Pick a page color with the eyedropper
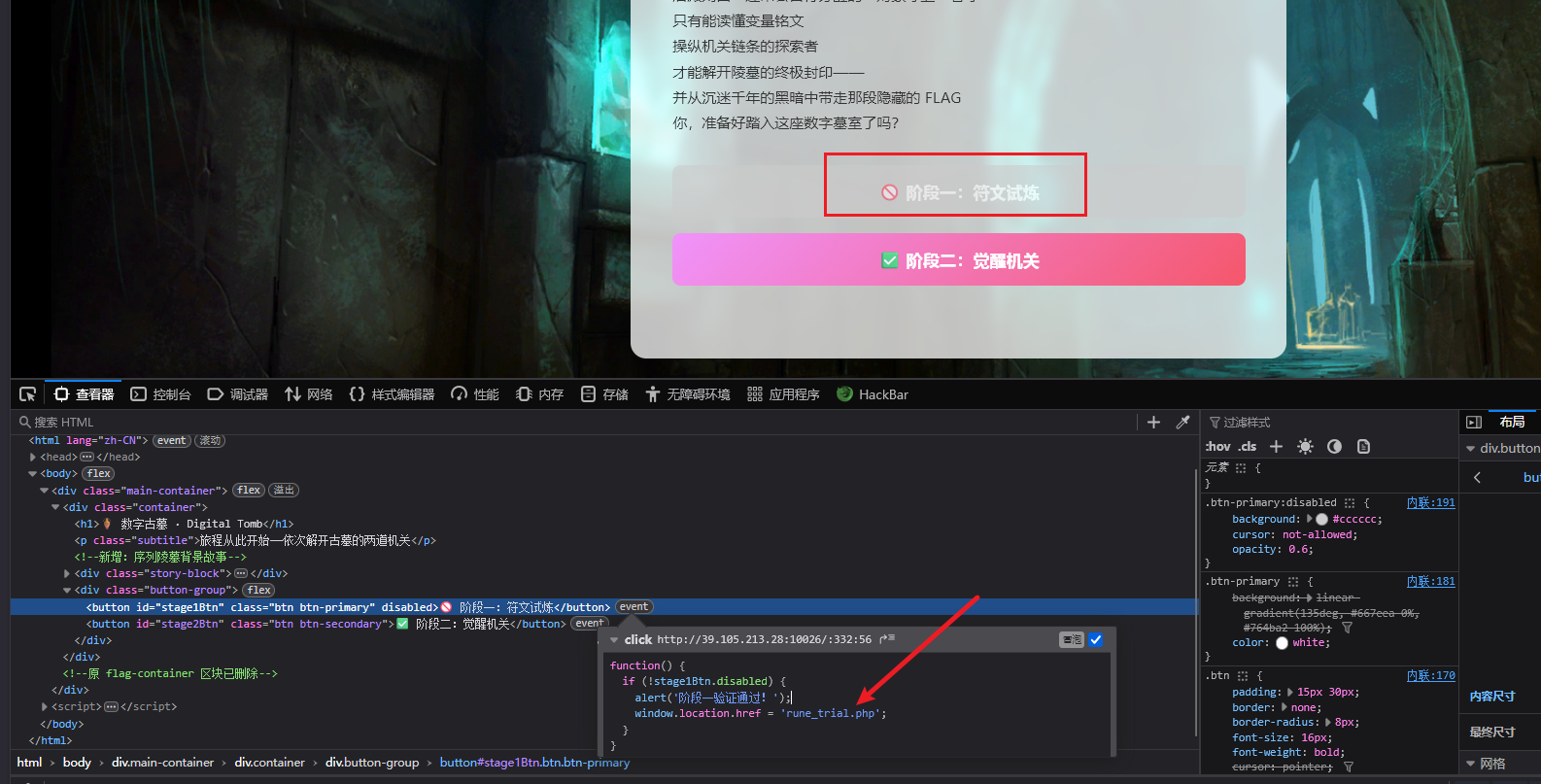This screenshot has height=784, width=1541. point(1182,422)
